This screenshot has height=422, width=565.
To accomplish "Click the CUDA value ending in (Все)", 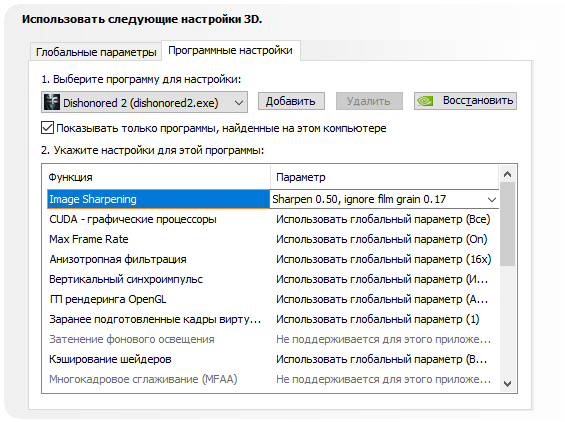I will click(x=383, y=219).
